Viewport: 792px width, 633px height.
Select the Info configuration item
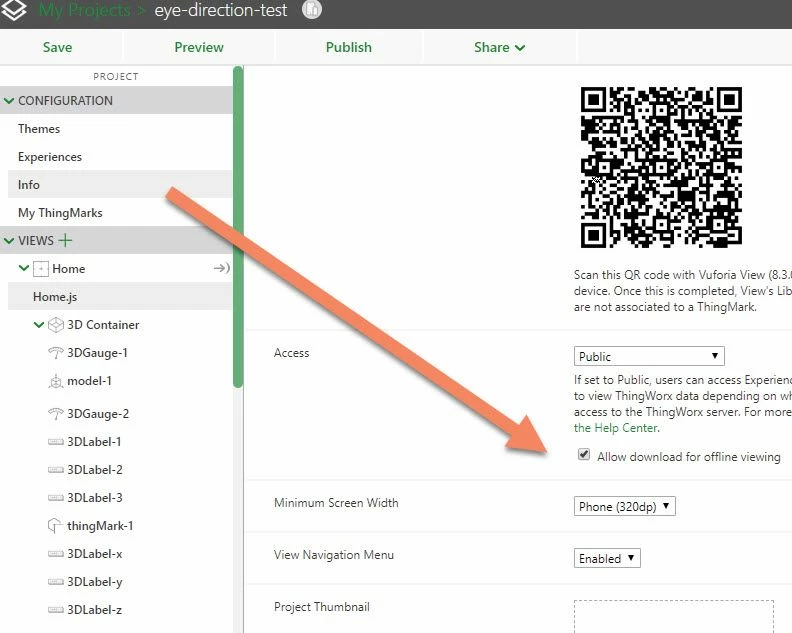click(120, 184)
